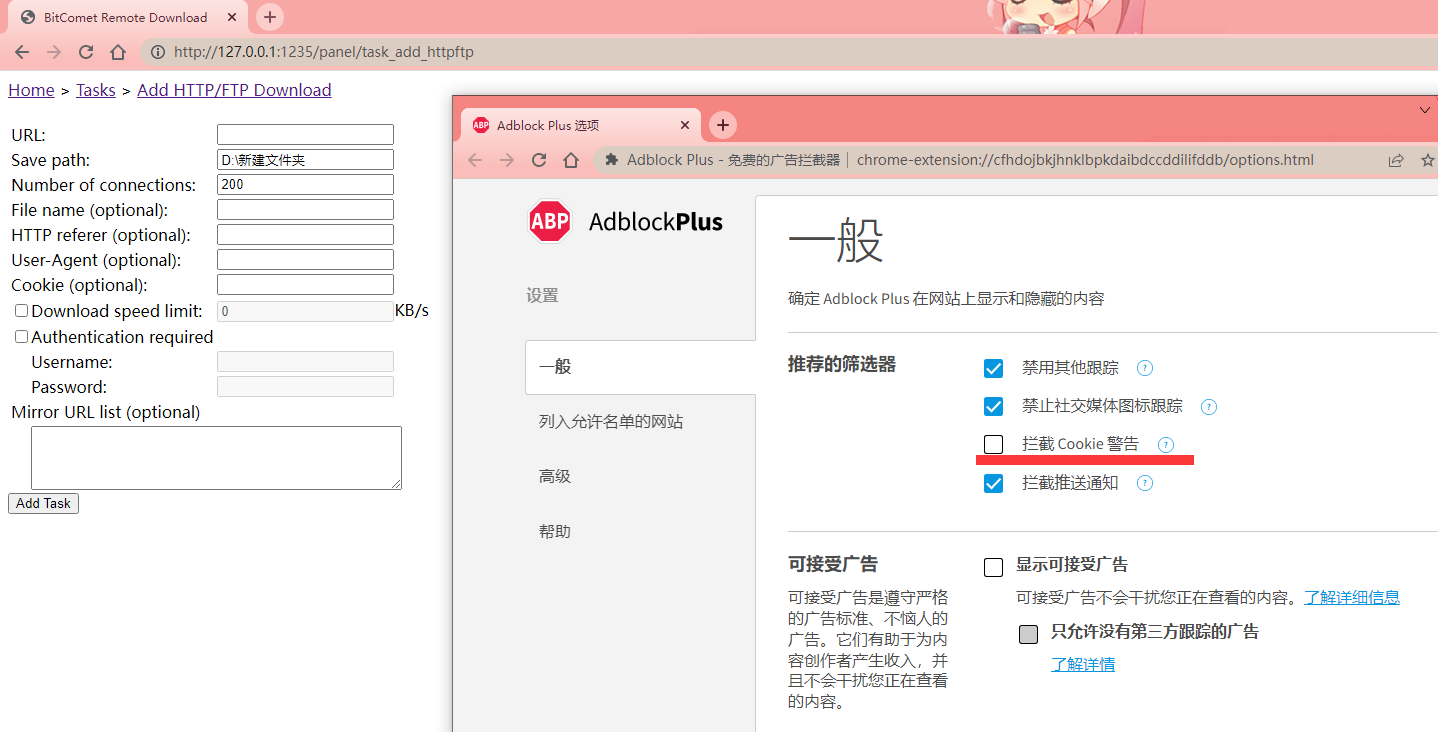Open Add HTTP/FTP Download breadcrumb link
The width and height of the screenshot is (1438, 732).
tap(234, 90)
